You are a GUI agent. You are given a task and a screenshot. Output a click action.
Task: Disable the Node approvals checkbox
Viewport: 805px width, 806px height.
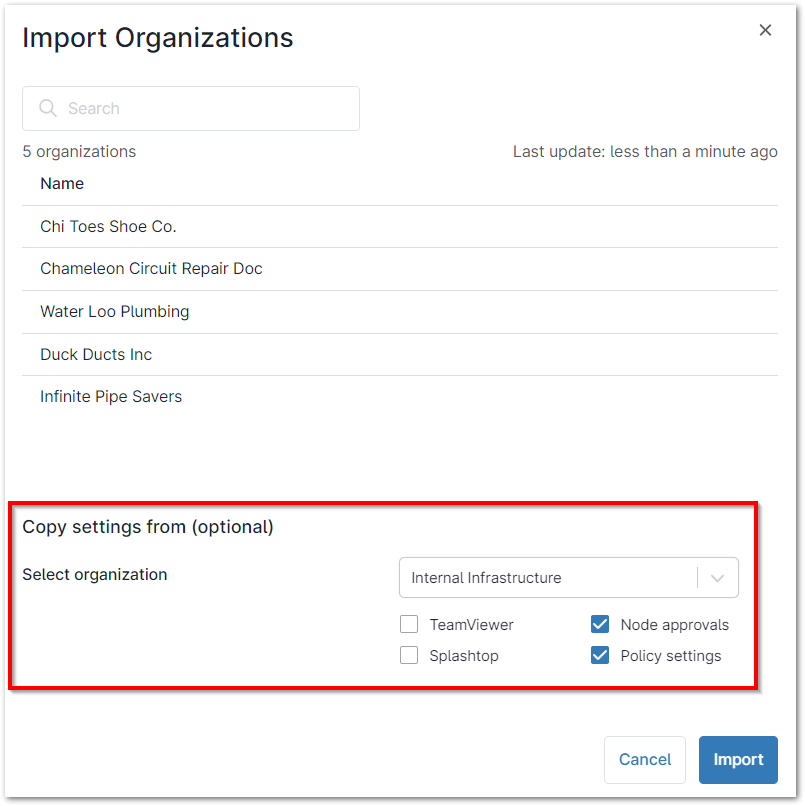click(600, 624)
